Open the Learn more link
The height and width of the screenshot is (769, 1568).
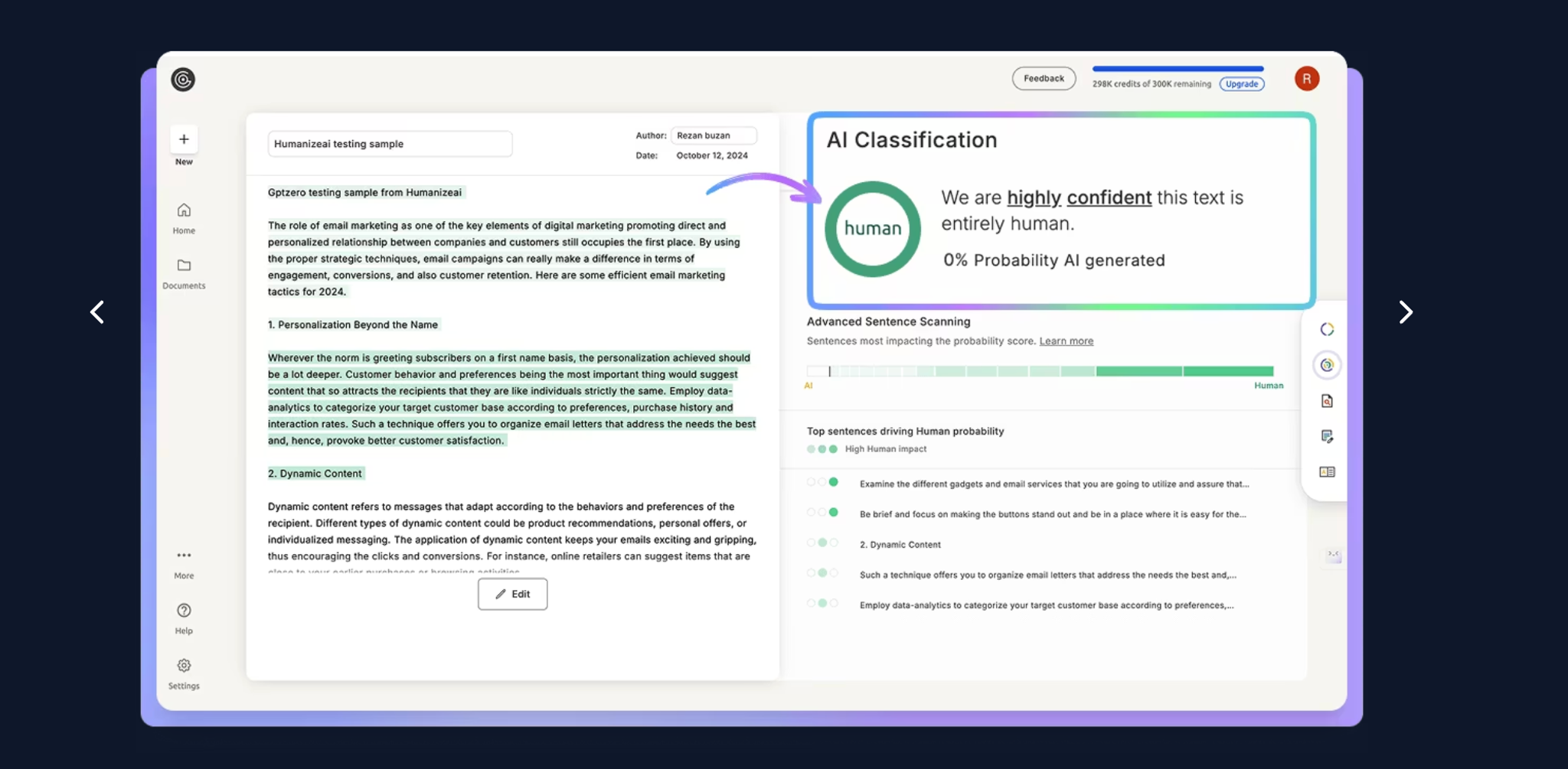coord(1066,341)
